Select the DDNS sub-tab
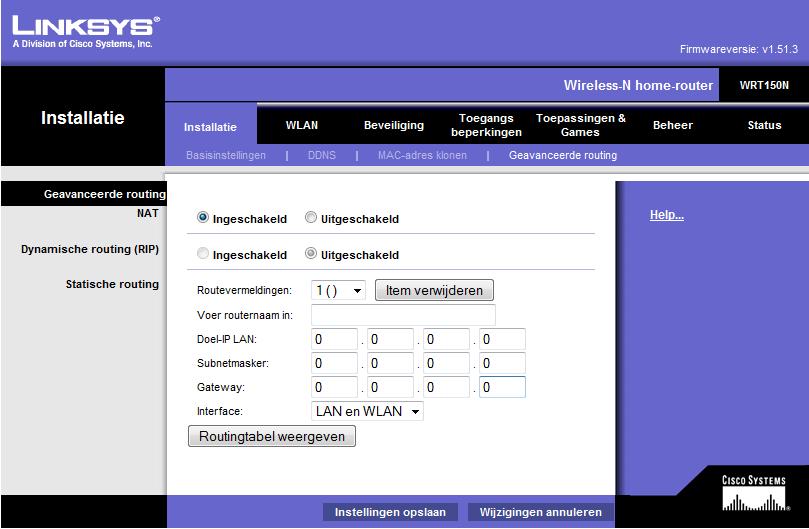The height and width of the screenshot is (529, 809). [322, 155]
